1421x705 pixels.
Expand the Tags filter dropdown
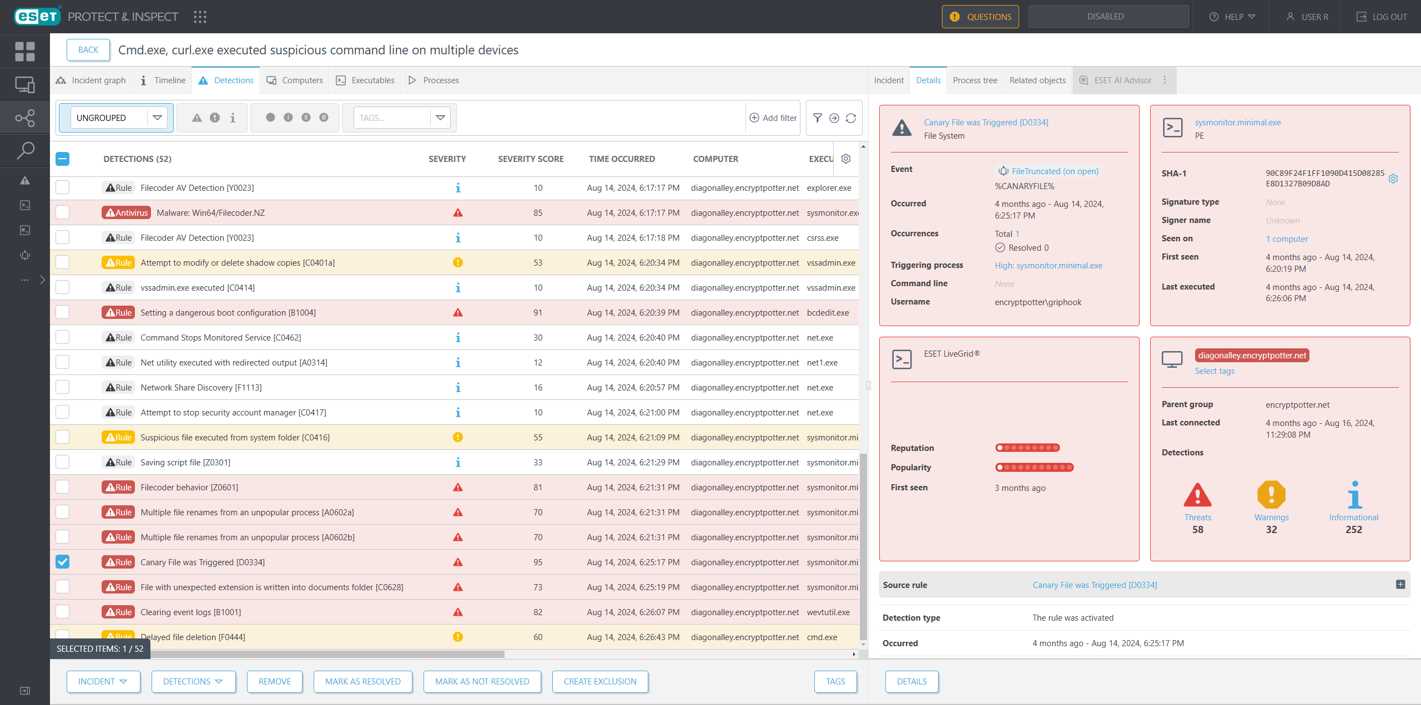pyautogui.click(x=439, y=118)
